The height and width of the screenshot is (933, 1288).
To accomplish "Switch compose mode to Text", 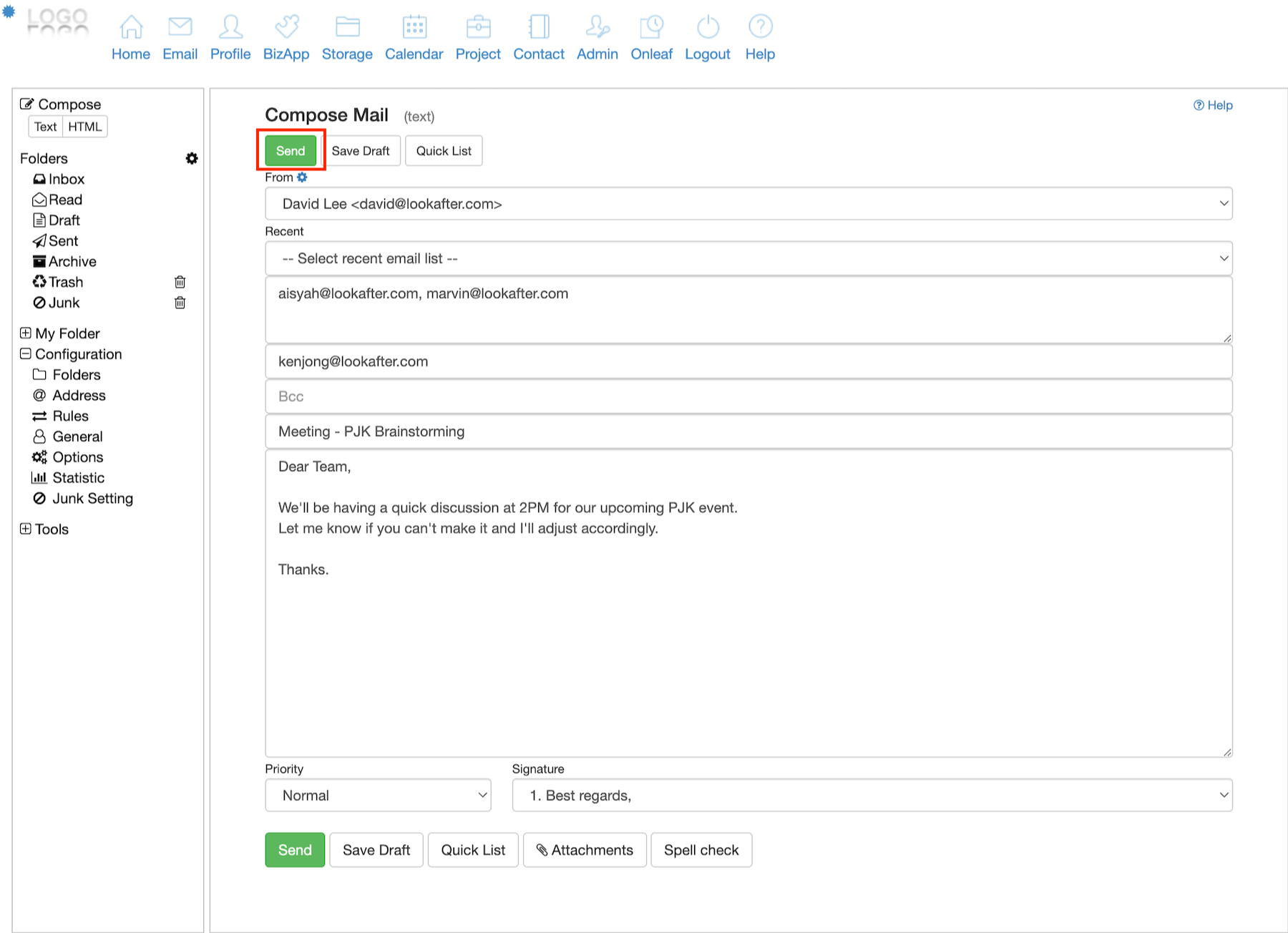I will coord(45,127).
